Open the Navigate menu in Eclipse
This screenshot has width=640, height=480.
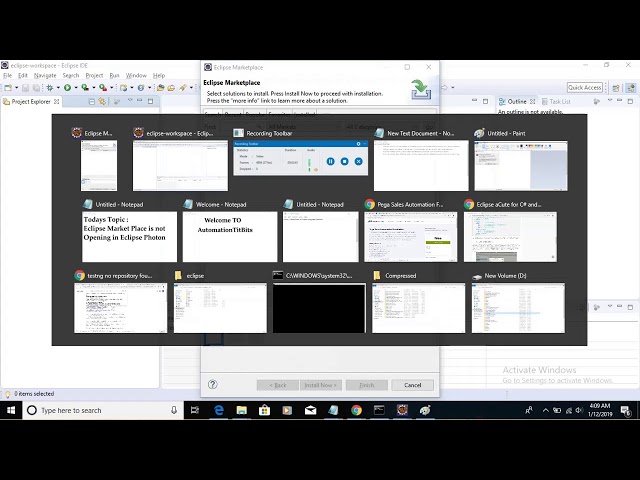[x=45, y=76]
